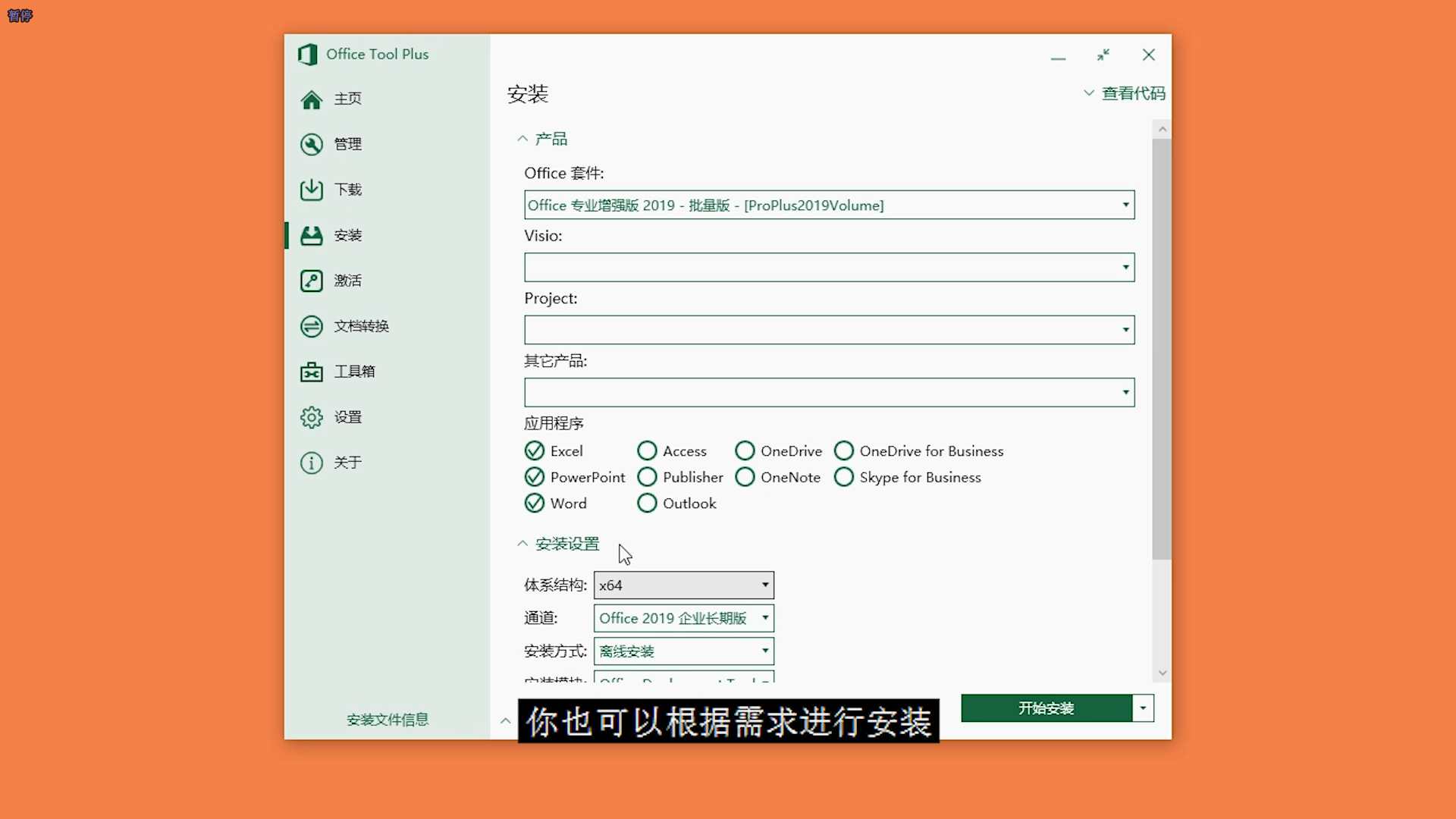Open the 工具箱 toolbox icon
Viewport: 1456px width, 819px height.
click(311, 372)
